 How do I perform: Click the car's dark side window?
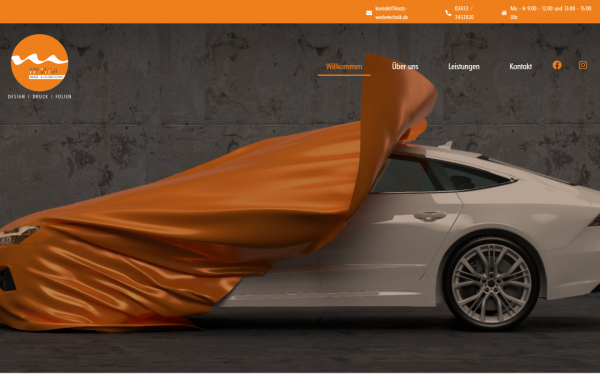(440, 174)
